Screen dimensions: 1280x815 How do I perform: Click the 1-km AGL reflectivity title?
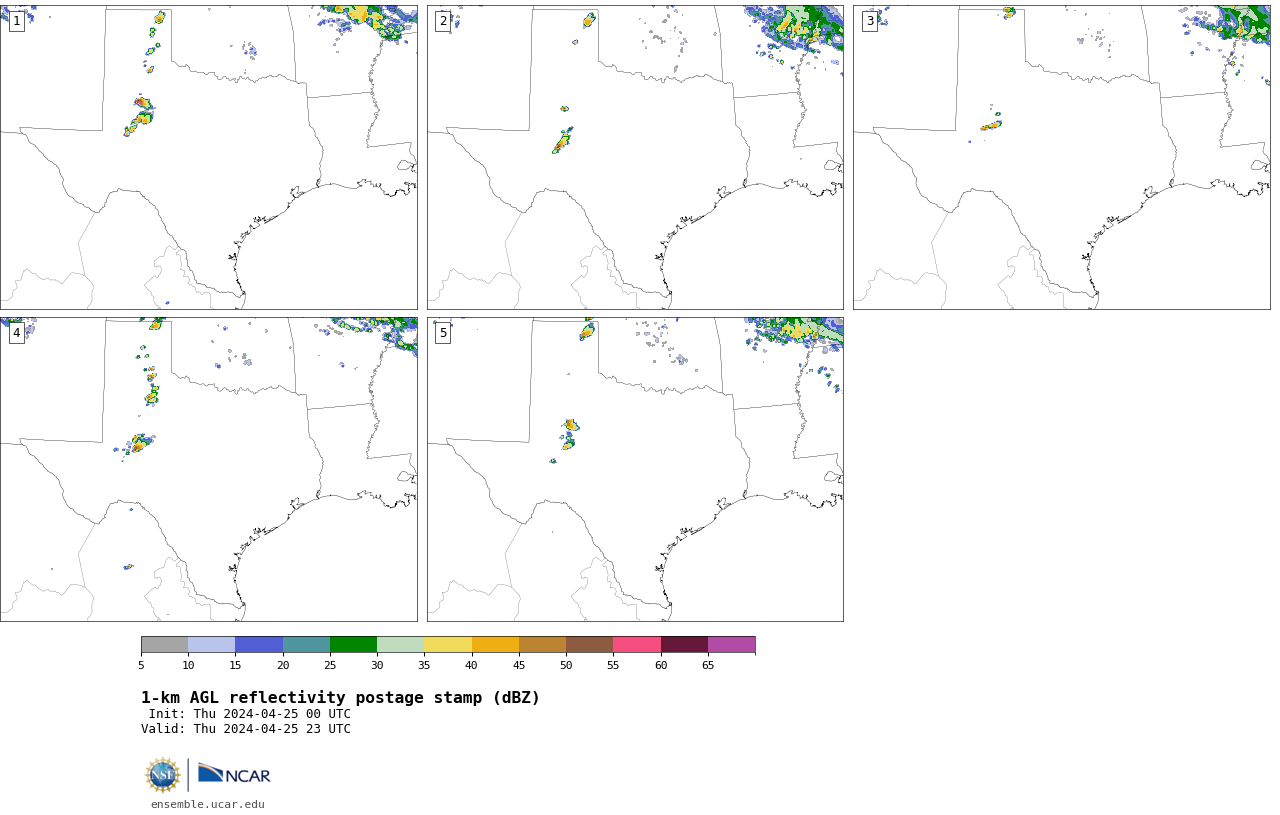(x=340, y=698)
